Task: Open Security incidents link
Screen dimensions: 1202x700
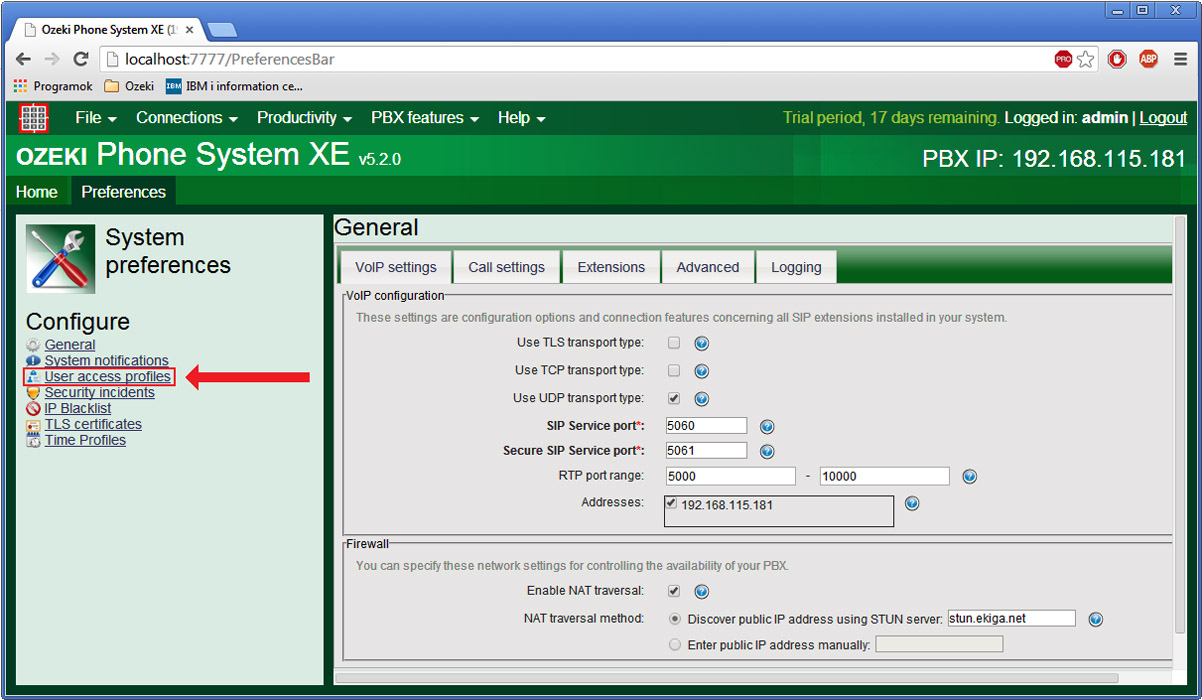Action: point(100,393)
